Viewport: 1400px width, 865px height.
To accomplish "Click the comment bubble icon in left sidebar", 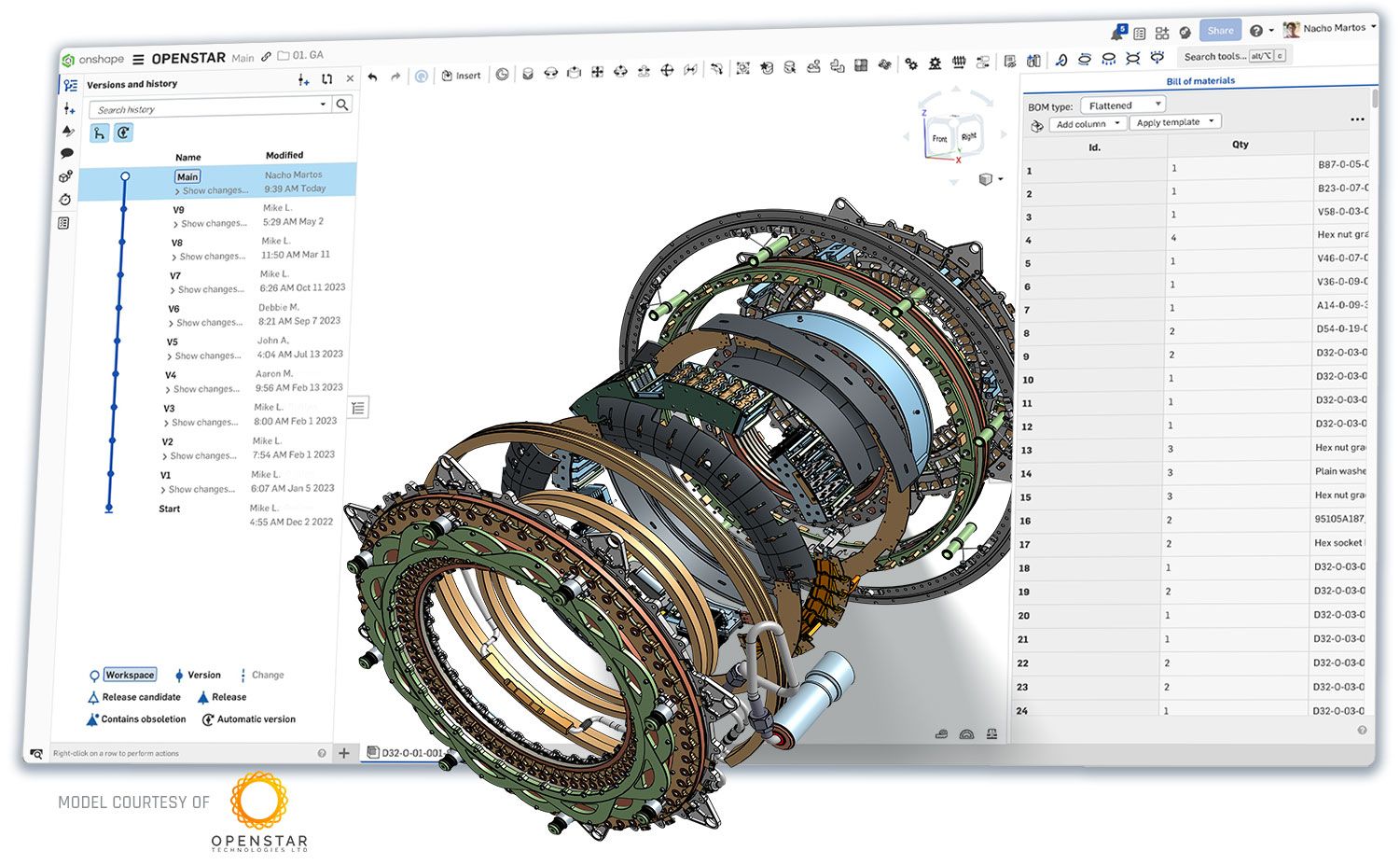I will pyautogui.click(x=67, y=152).
